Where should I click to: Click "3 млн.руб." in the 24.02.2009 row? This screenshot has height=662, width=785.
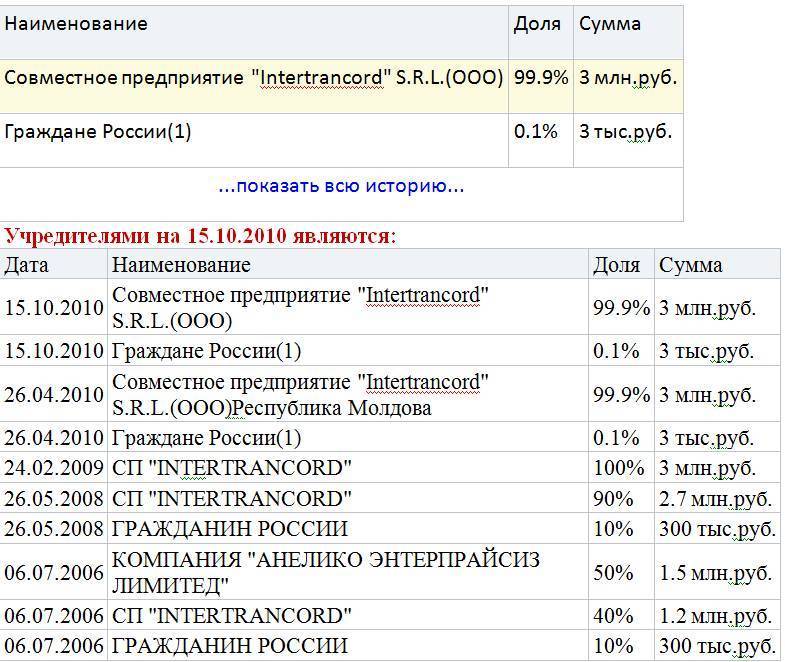[707, 469]
